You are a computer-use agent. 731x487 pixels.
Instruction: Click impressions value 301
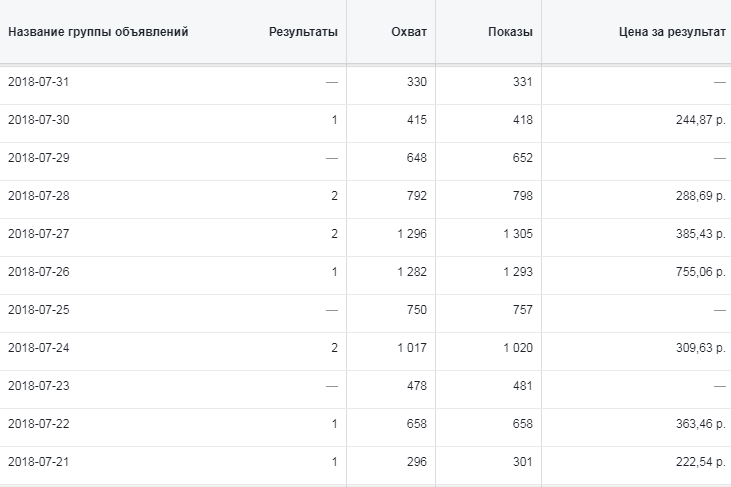(523, 462)
